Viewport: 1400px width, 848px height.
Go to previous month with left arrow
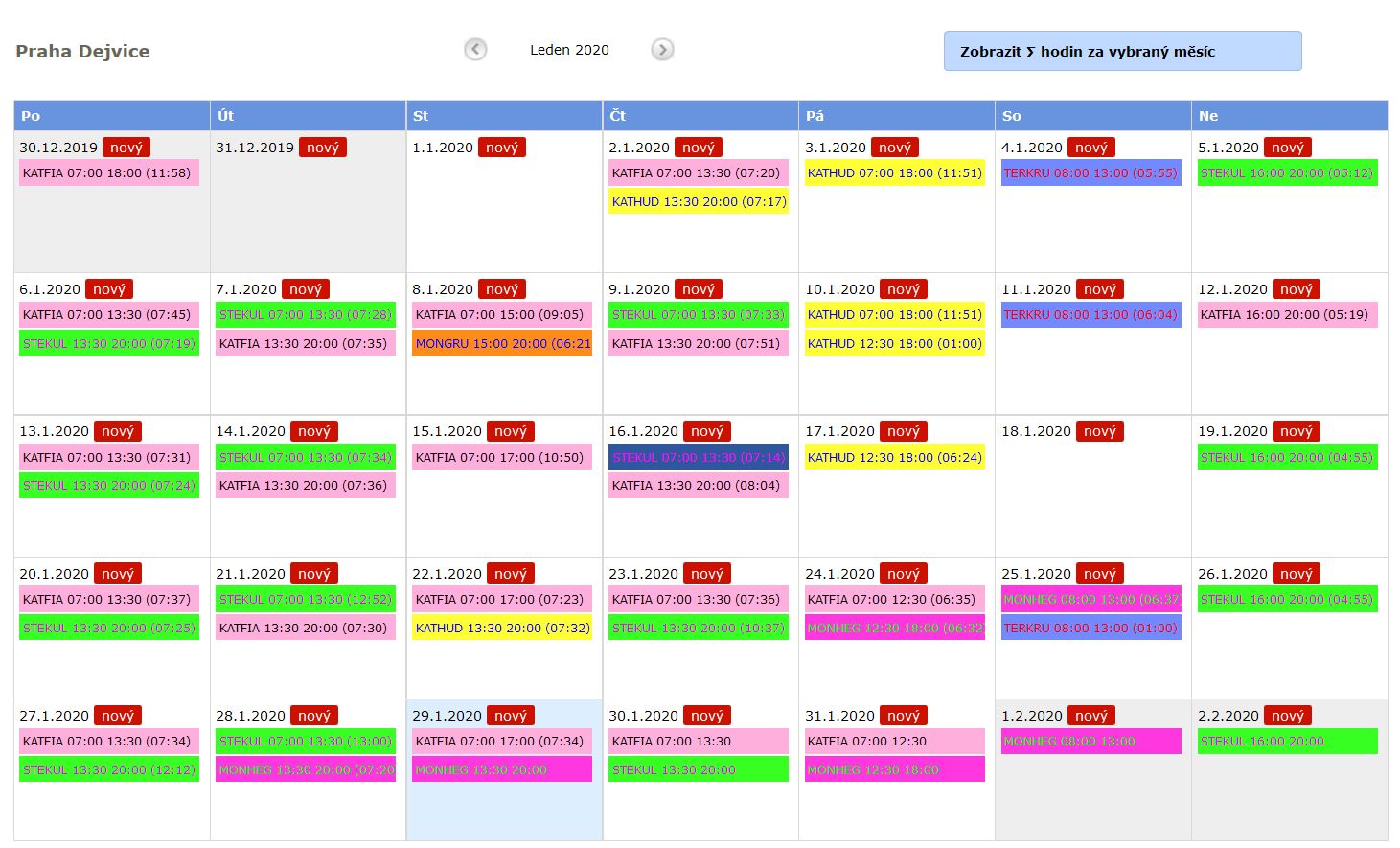click(x=475, y=50)
